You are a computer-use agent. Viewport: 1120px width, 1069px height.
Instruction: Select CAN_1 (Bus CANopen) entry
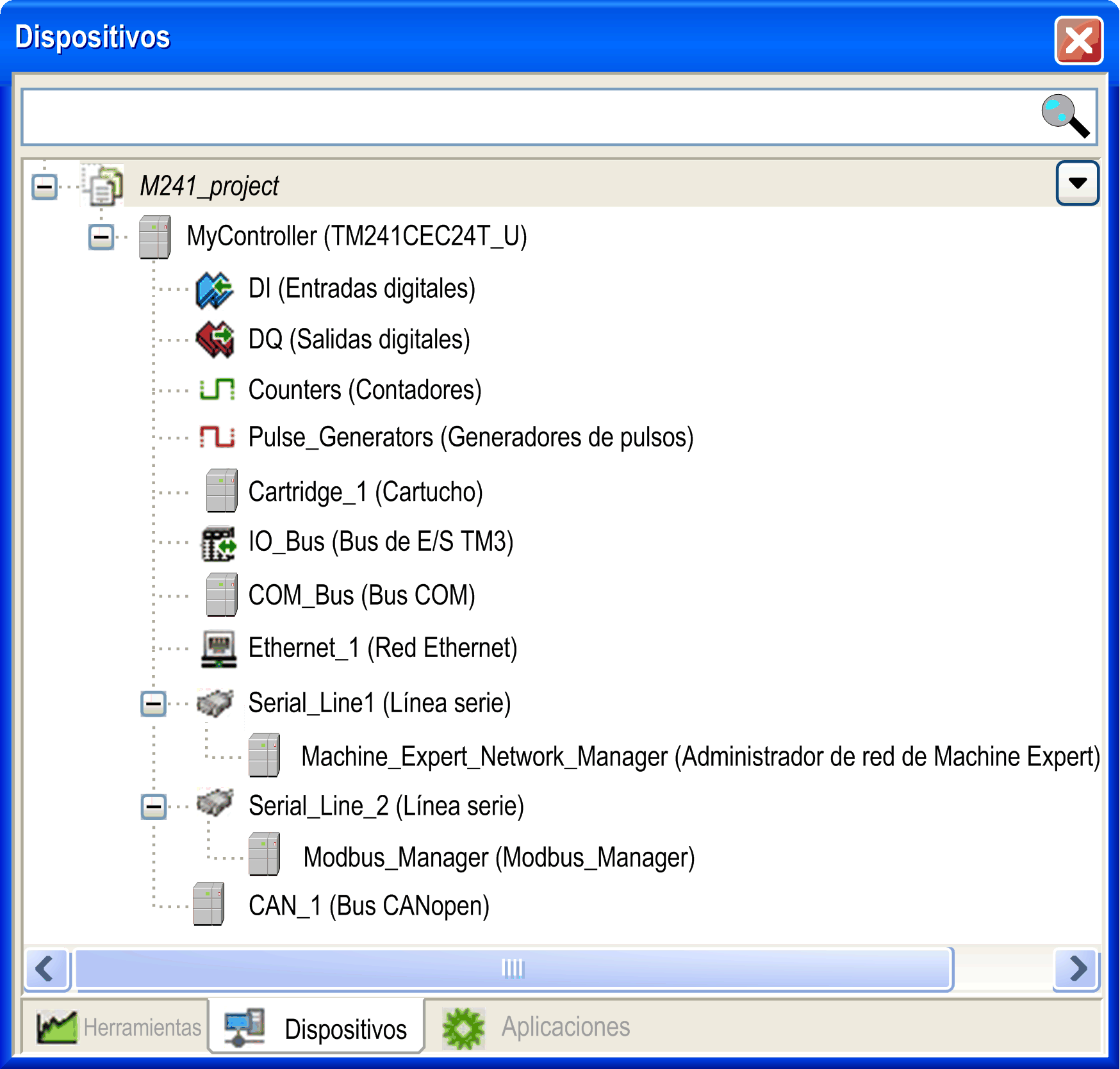coord(368,906)
